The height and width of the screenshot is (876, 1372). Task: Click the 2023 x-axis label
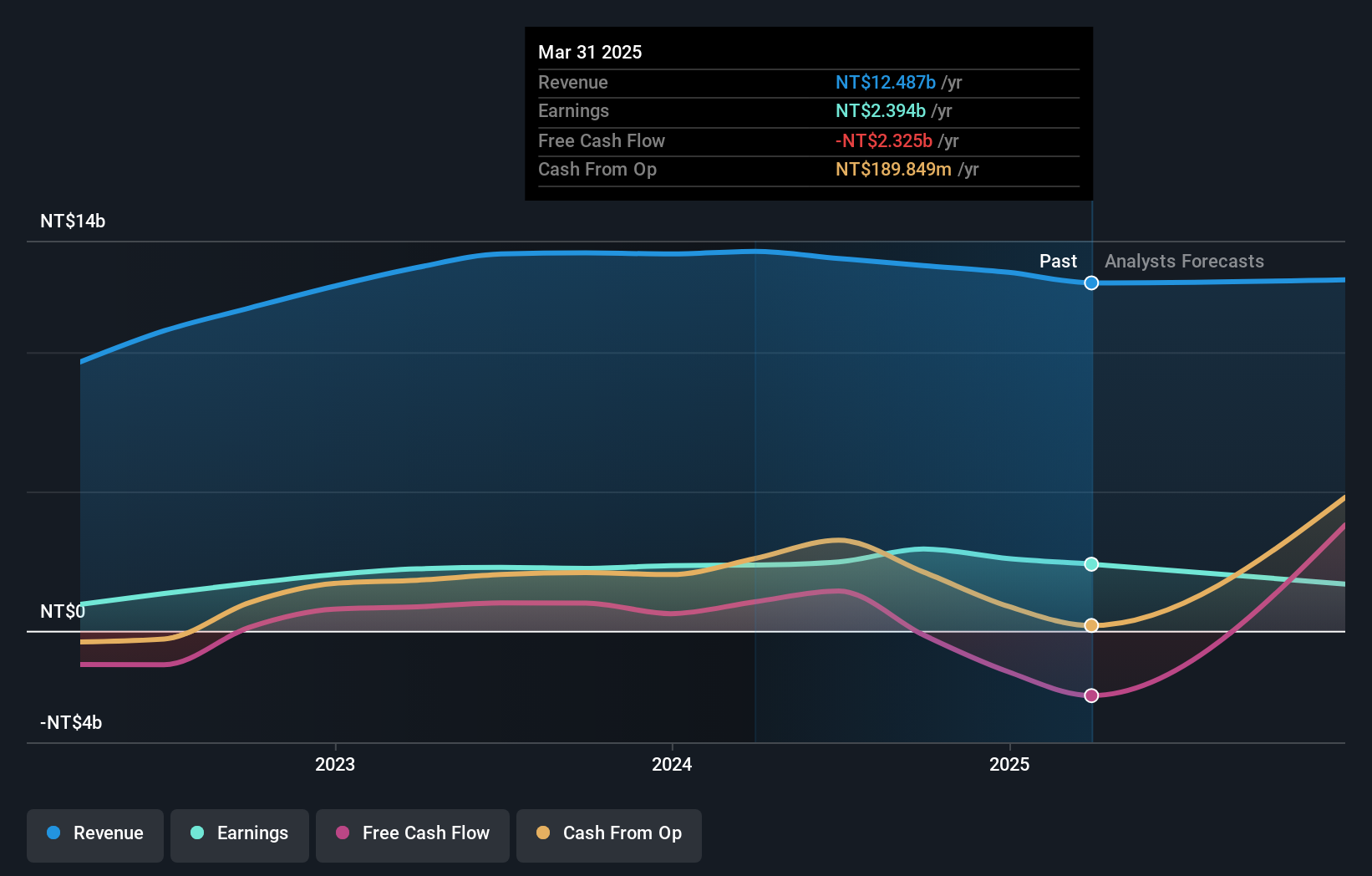(x=335, y=765)
